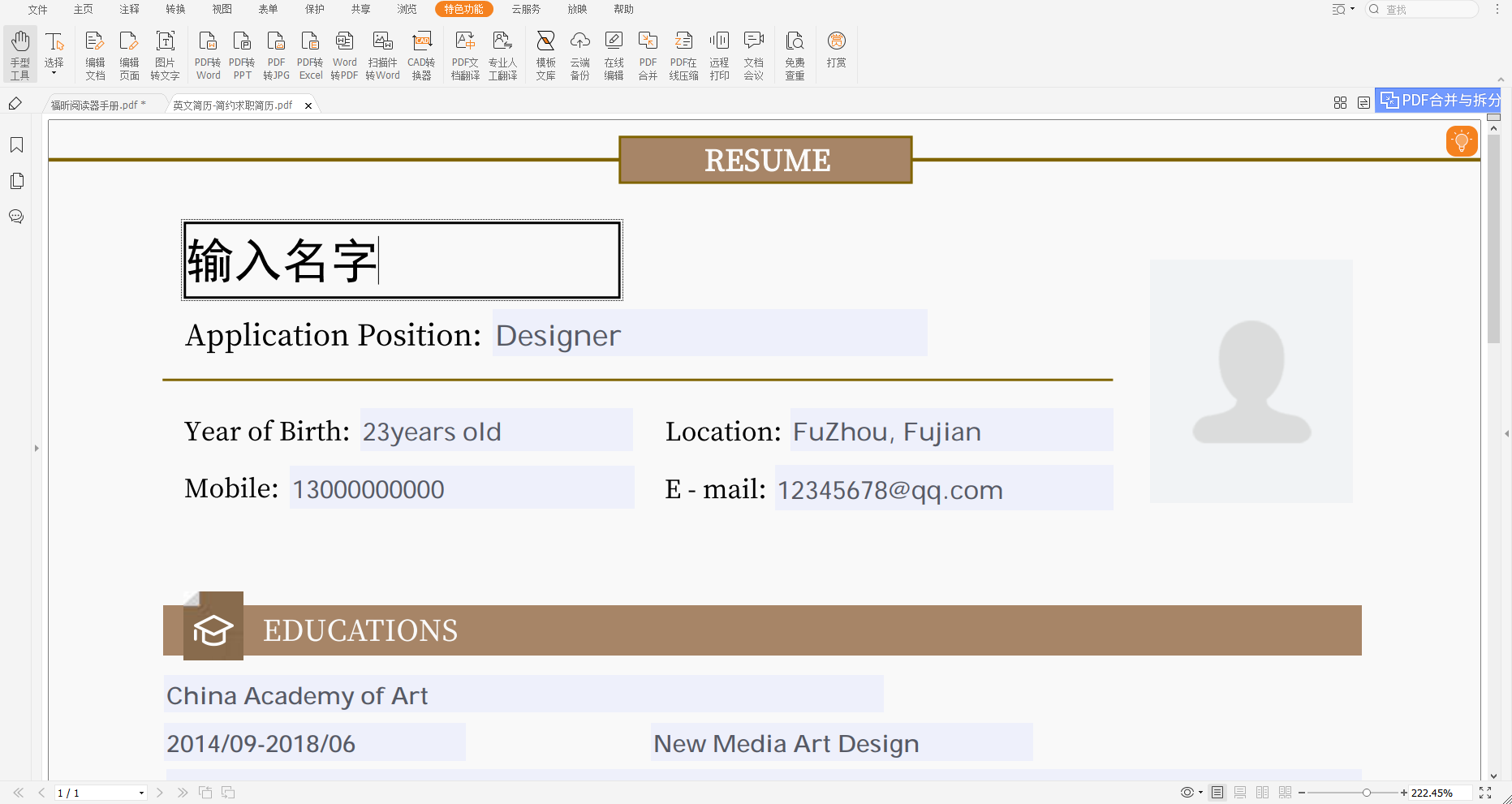This screenshot has width=1512, height=804.
Task: Switch to single page view mode
Action: (1217, 793)
